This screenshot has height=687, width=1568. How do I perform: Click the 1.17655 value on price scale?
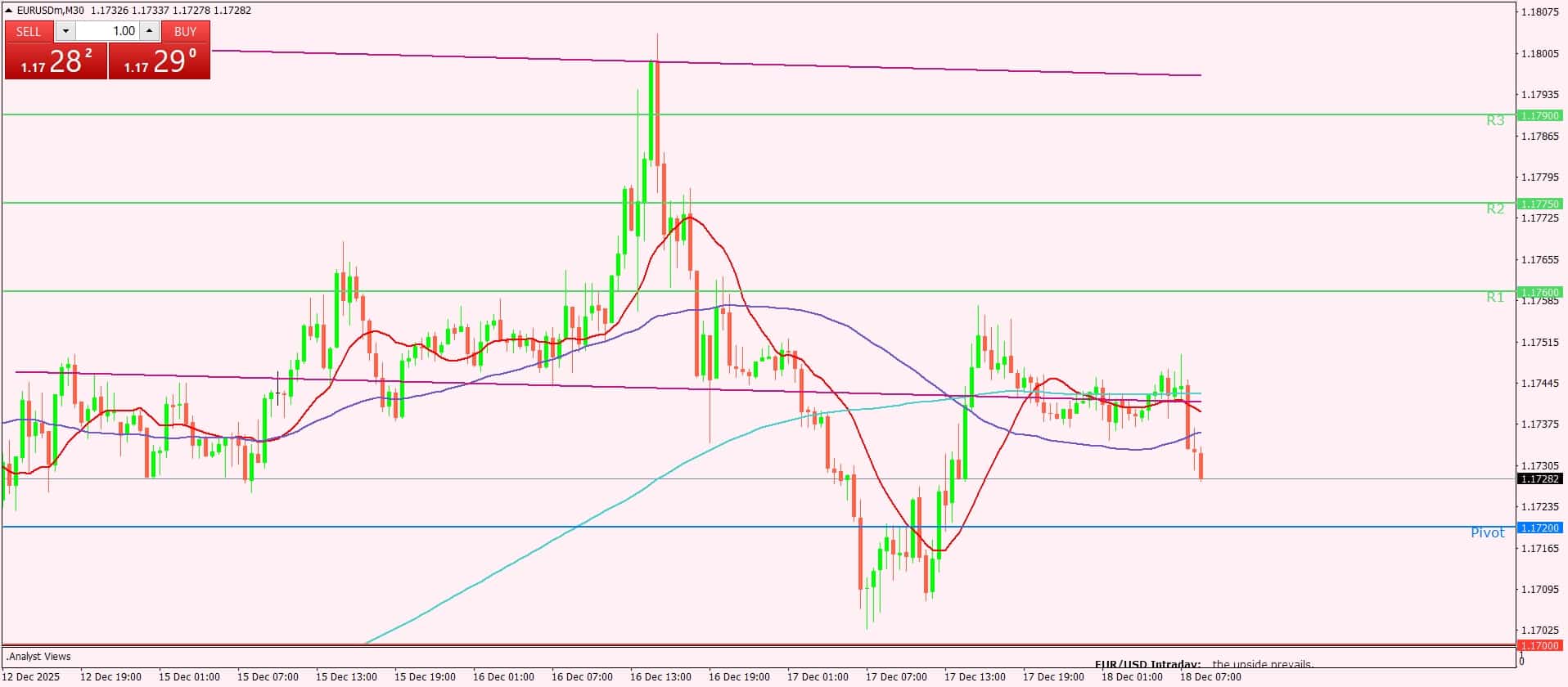click(1539, 260)
